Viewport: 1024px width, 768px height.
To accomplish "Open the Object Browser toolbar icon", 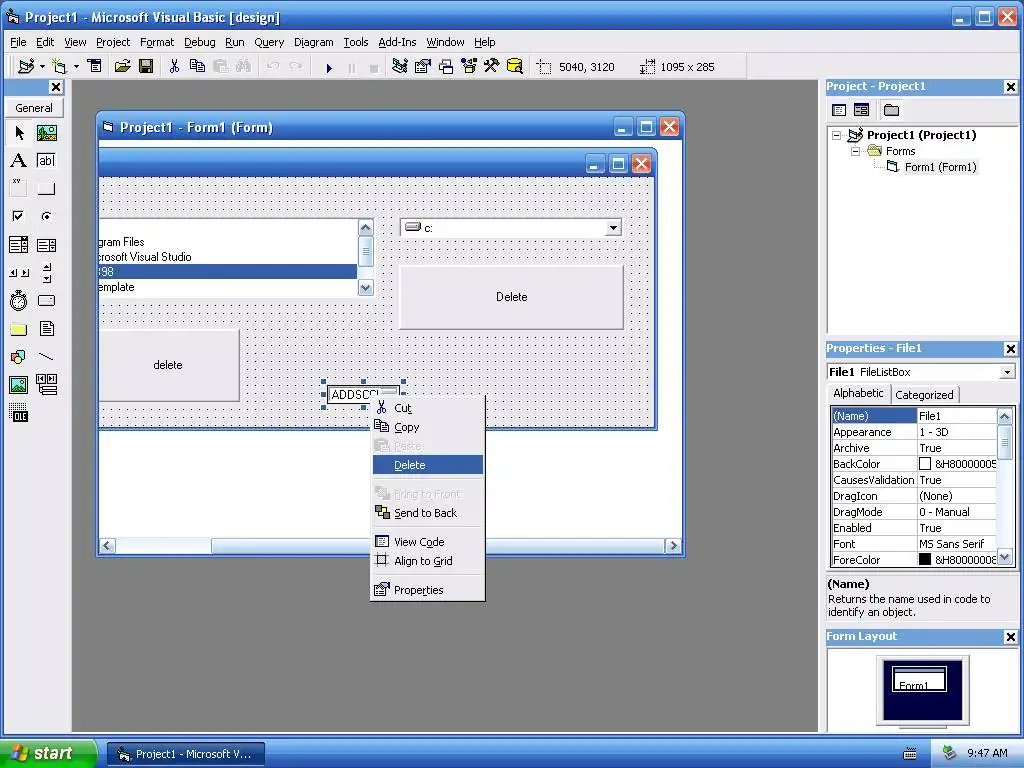I will 469,66.
